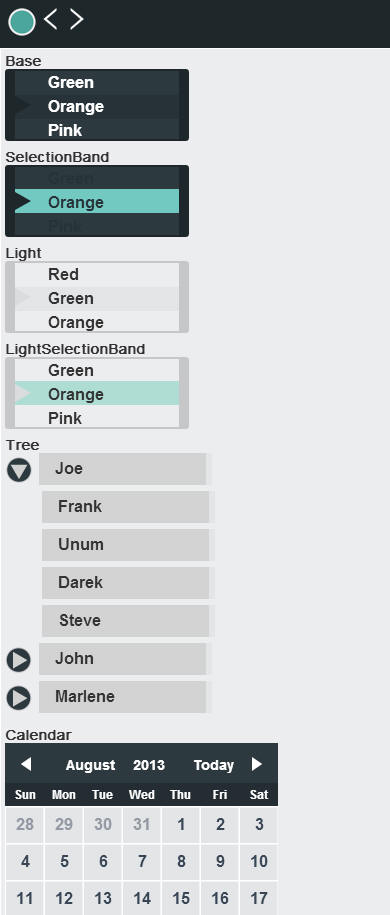Viewport: 390px width, 915px height.
Task: Select Green in the Base picker
Action: point(97,82)
